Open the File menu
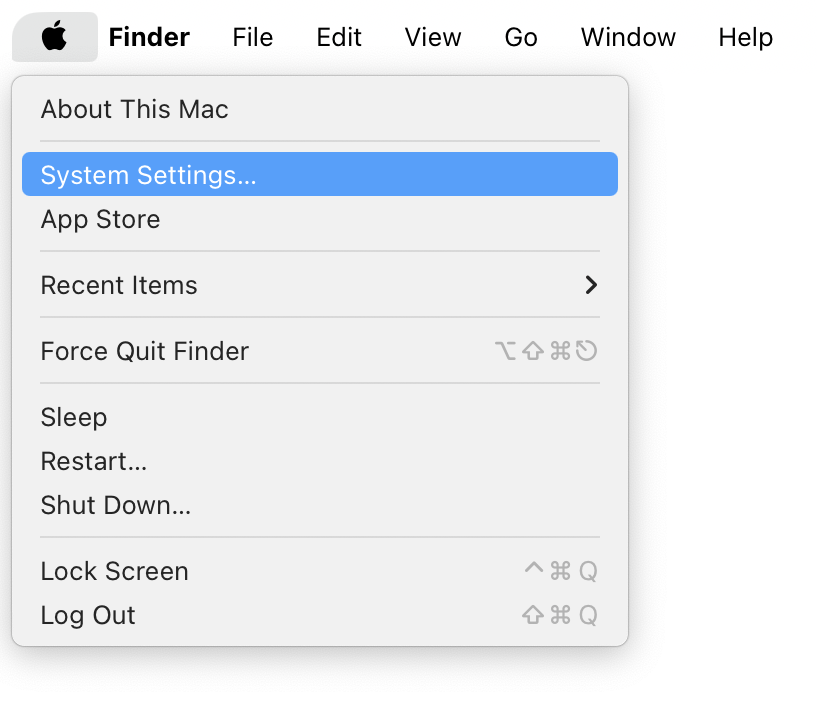The width and height of the screenshot is (817, 711). pos(252,38)
